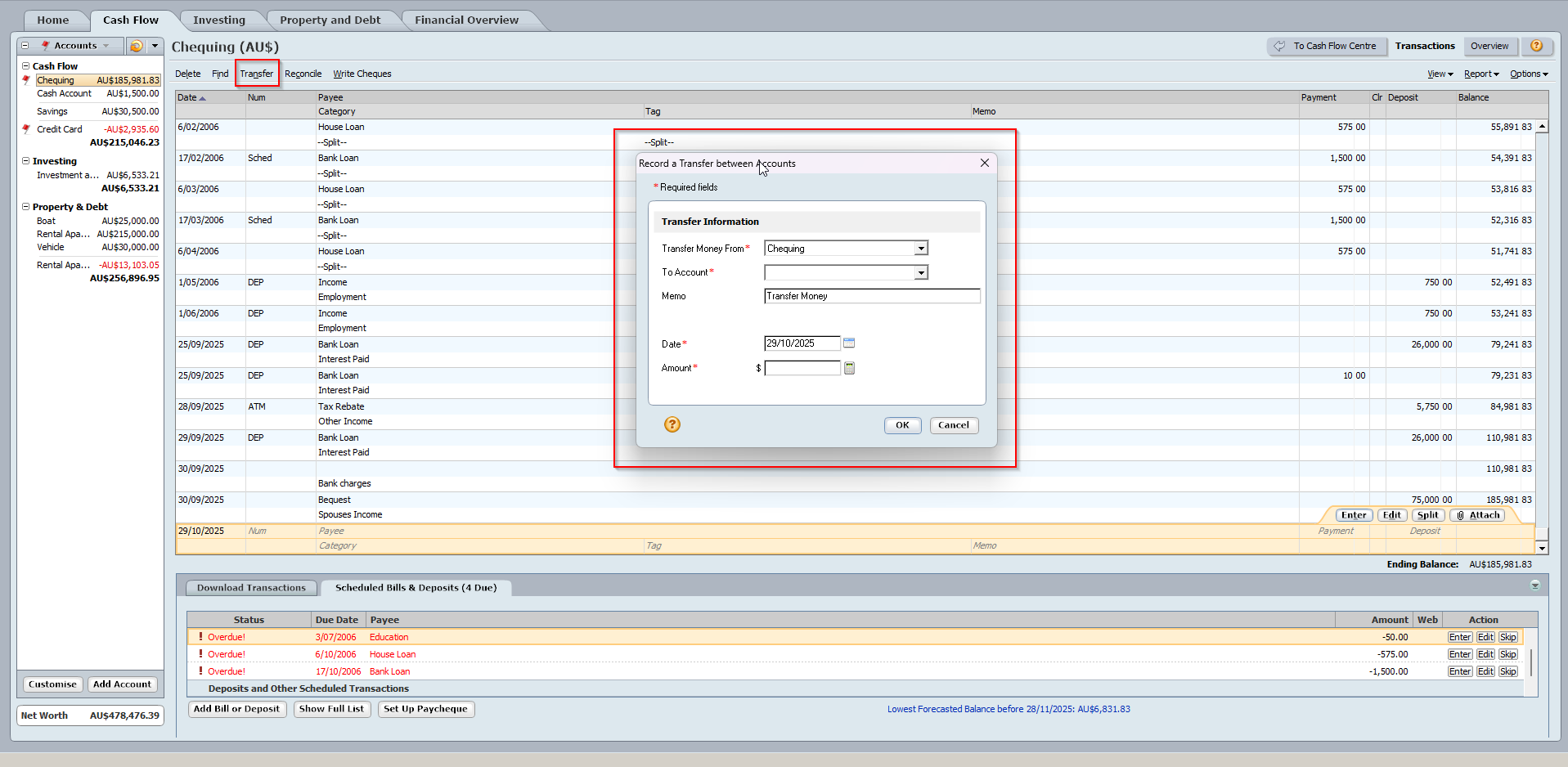Screen dimensions: 1568x767
Task: Open the View menu dropdown
Action: click(x=1440, y=74)
